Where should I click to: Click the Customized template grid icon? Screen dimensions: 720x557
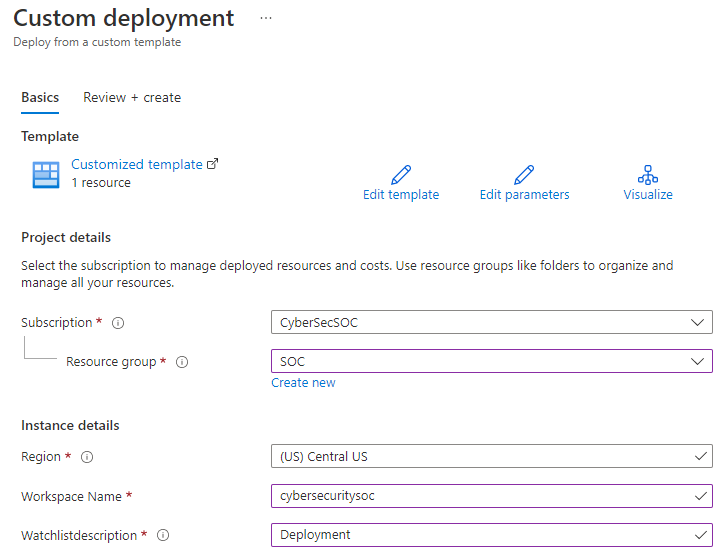[x=46, y=174]
